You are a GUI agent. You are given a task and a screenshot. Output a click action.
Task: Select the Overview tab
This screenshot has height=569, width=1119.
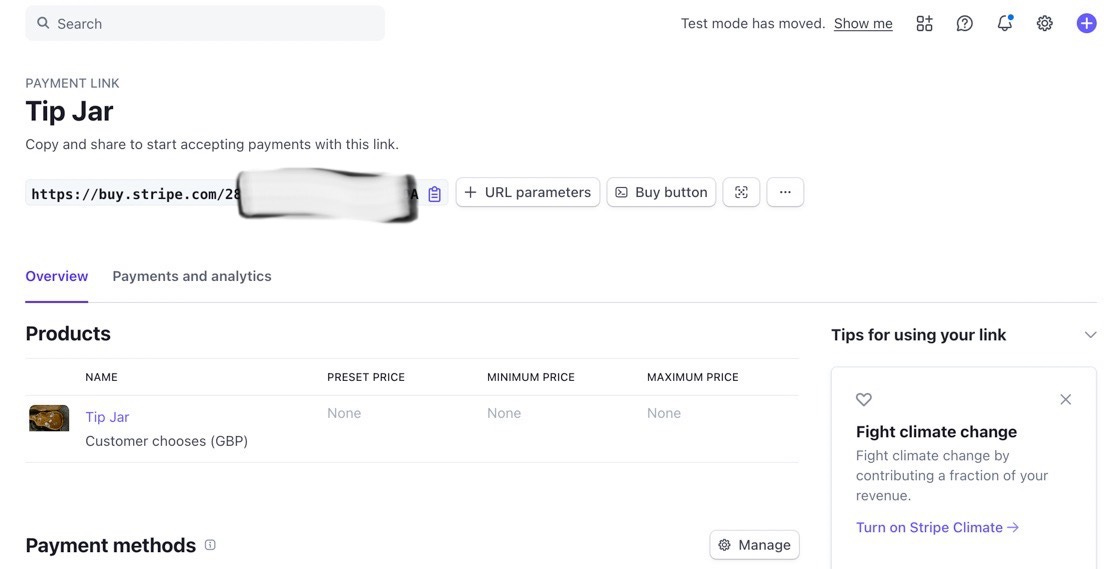(x=57, y=276)
